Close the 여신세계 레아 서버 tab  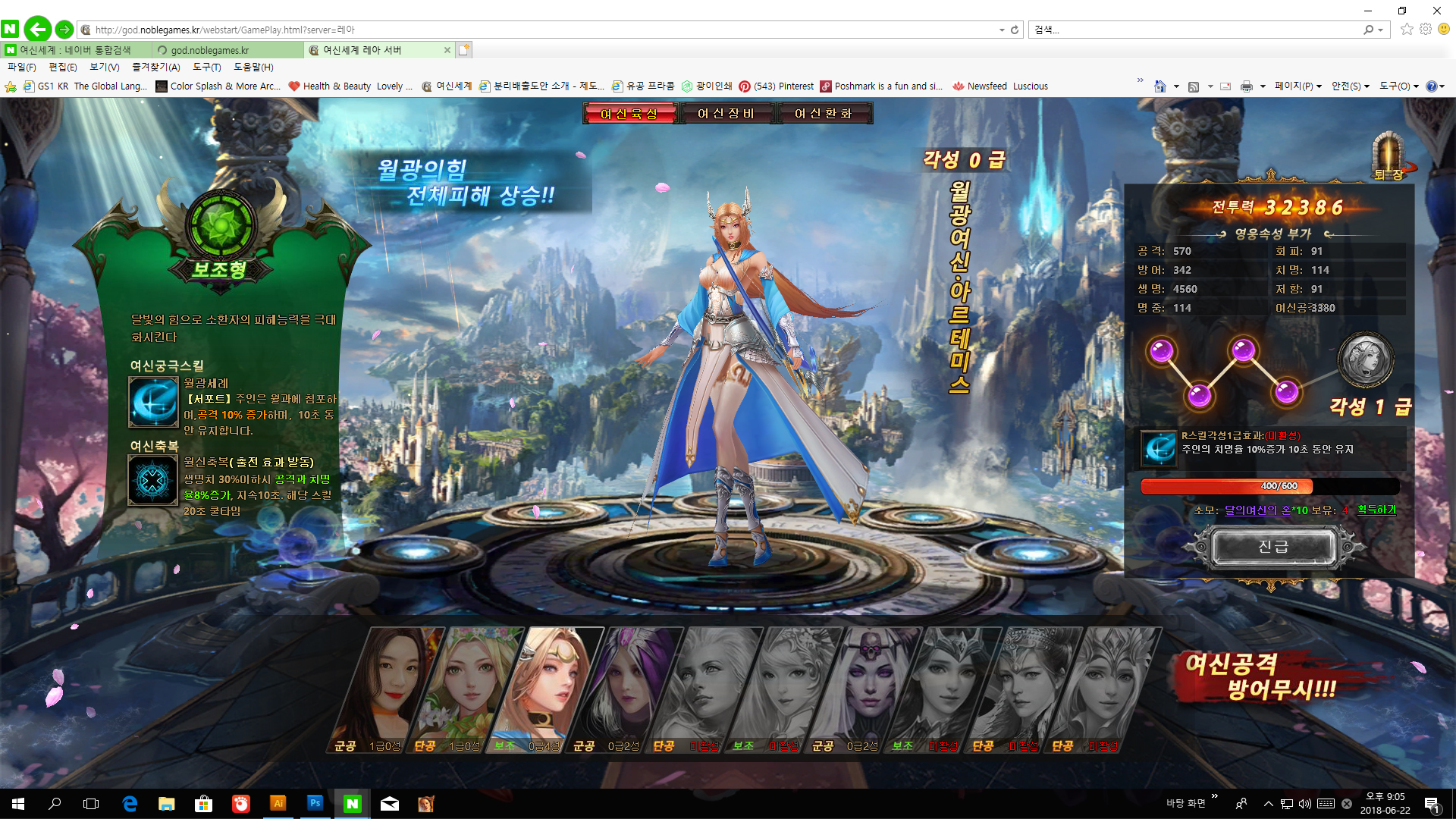(447, 50)
